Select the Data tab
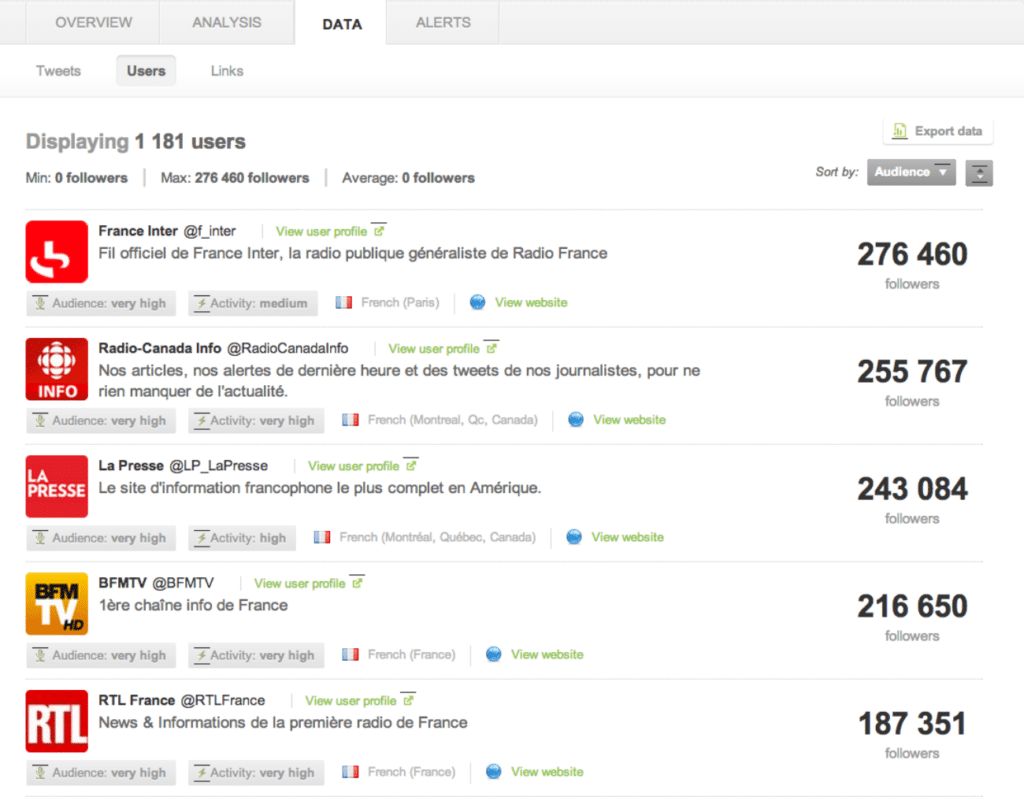This screenshot has height=797, width=1024. pos(342,24)
